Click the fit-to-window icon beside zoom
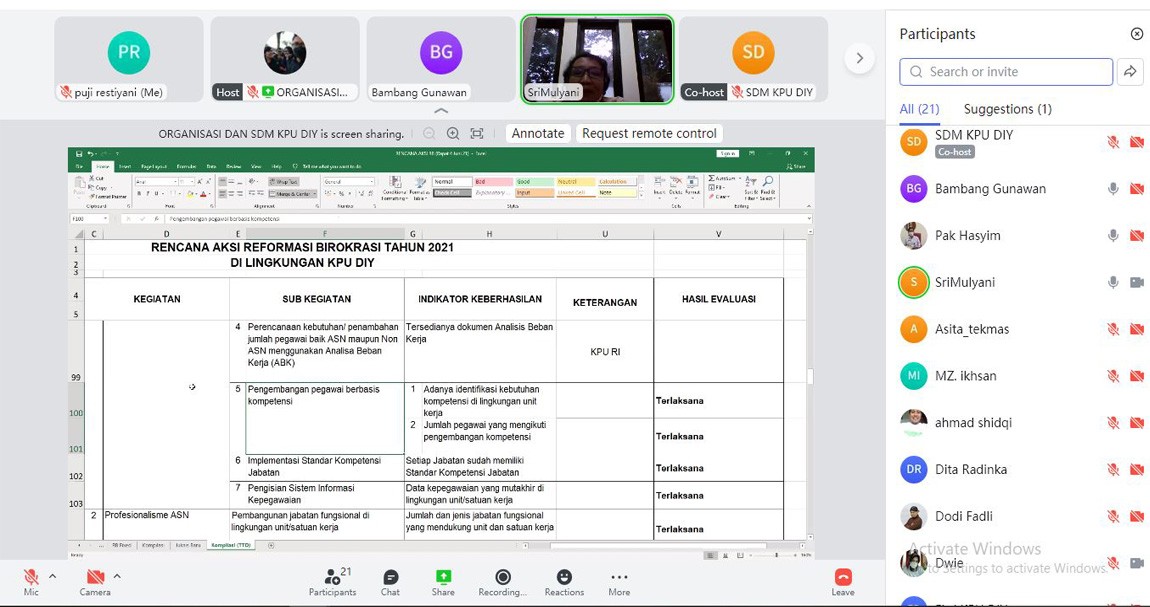The height and width of the screenshot is (607, 1150). tap(477, 133)
